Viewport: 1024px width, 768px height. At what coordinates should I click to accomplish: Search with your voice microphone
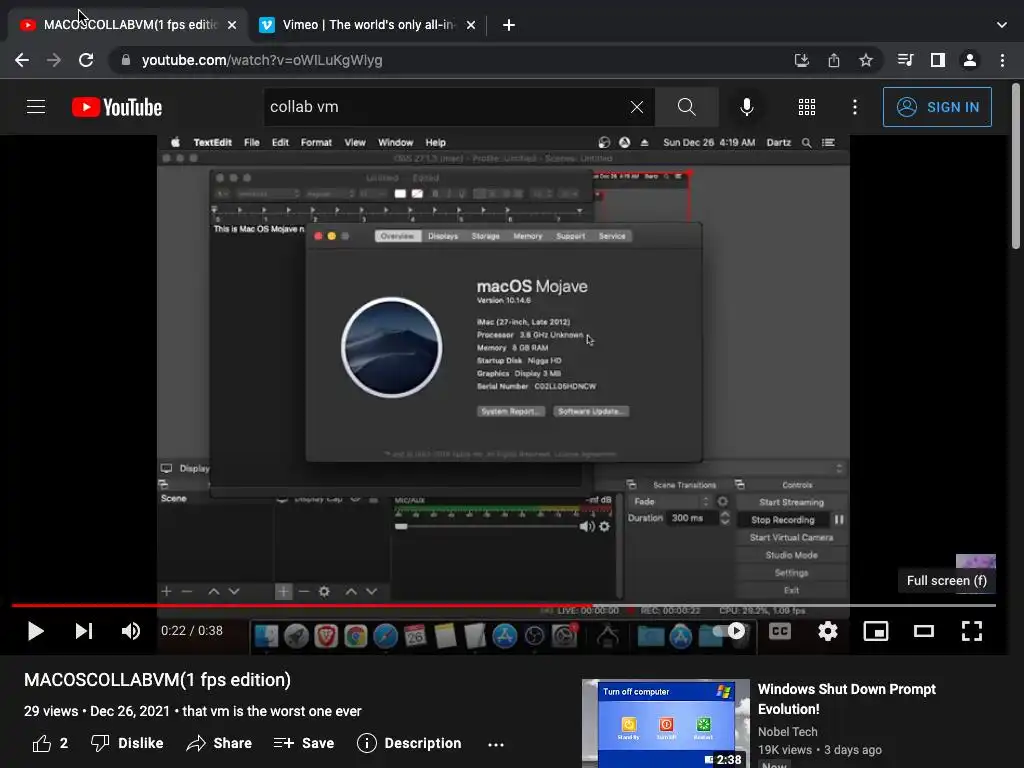point(746,107)
